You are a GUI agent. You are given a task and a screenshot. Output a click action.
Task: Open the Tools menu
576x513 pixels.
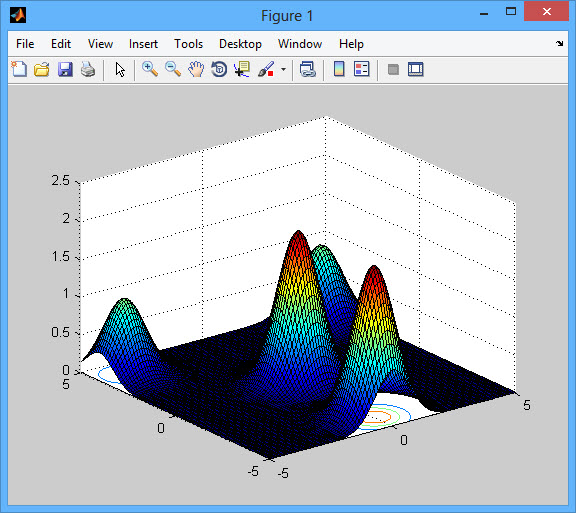point(188,44)
